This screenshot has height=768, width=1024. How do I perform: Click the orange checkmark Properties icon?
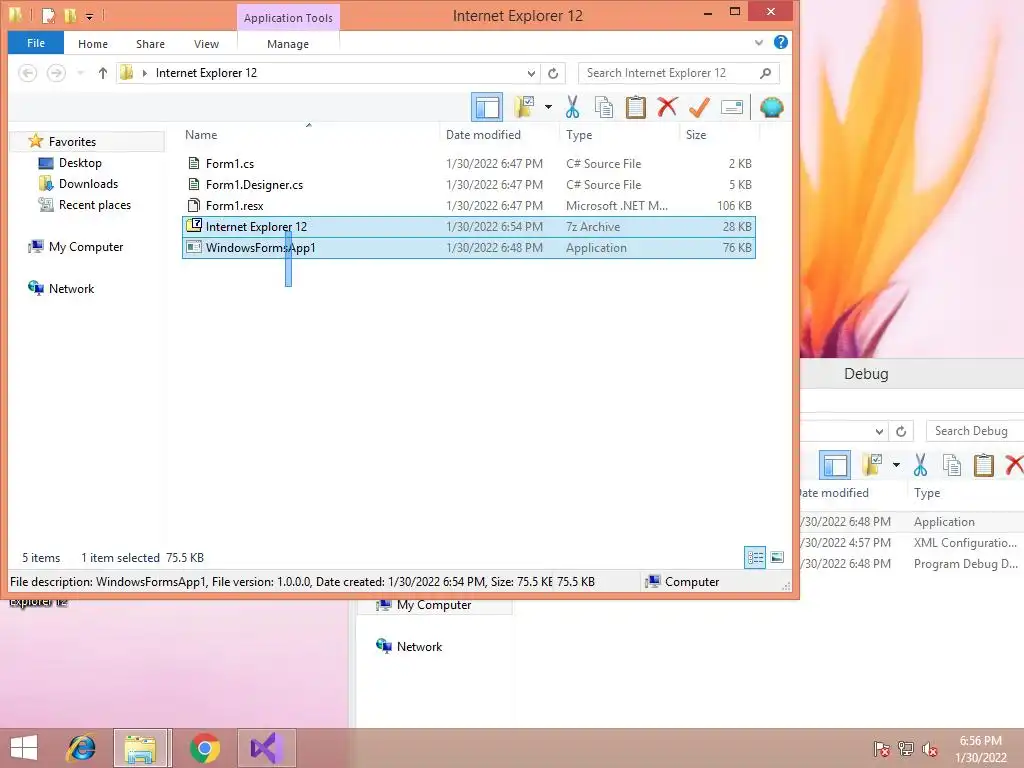[x=699, y=107]
